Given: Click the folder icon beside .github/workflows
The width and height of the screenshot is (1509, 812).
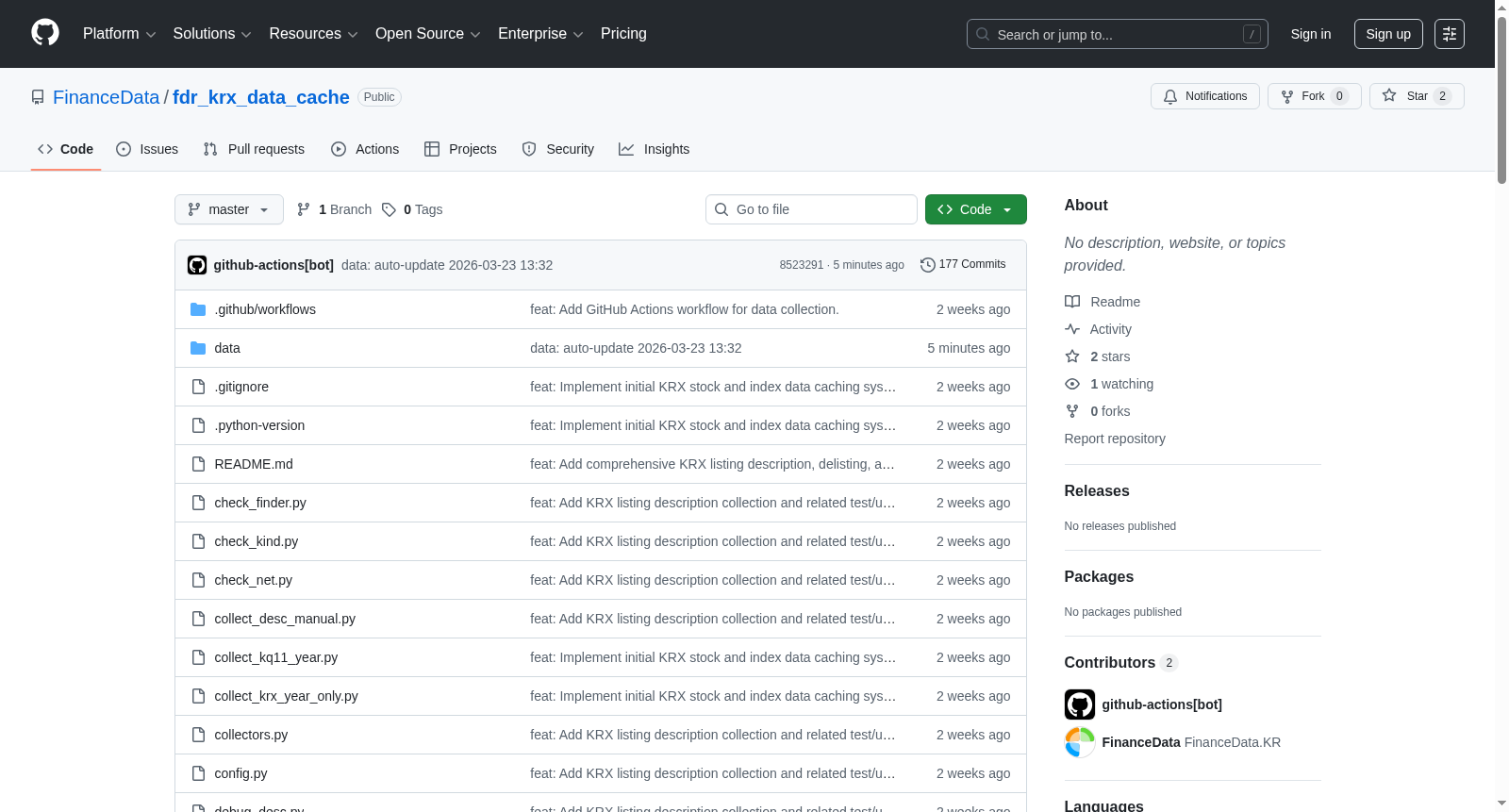Looking at the screenshot, I should click(x=198, y=309).
